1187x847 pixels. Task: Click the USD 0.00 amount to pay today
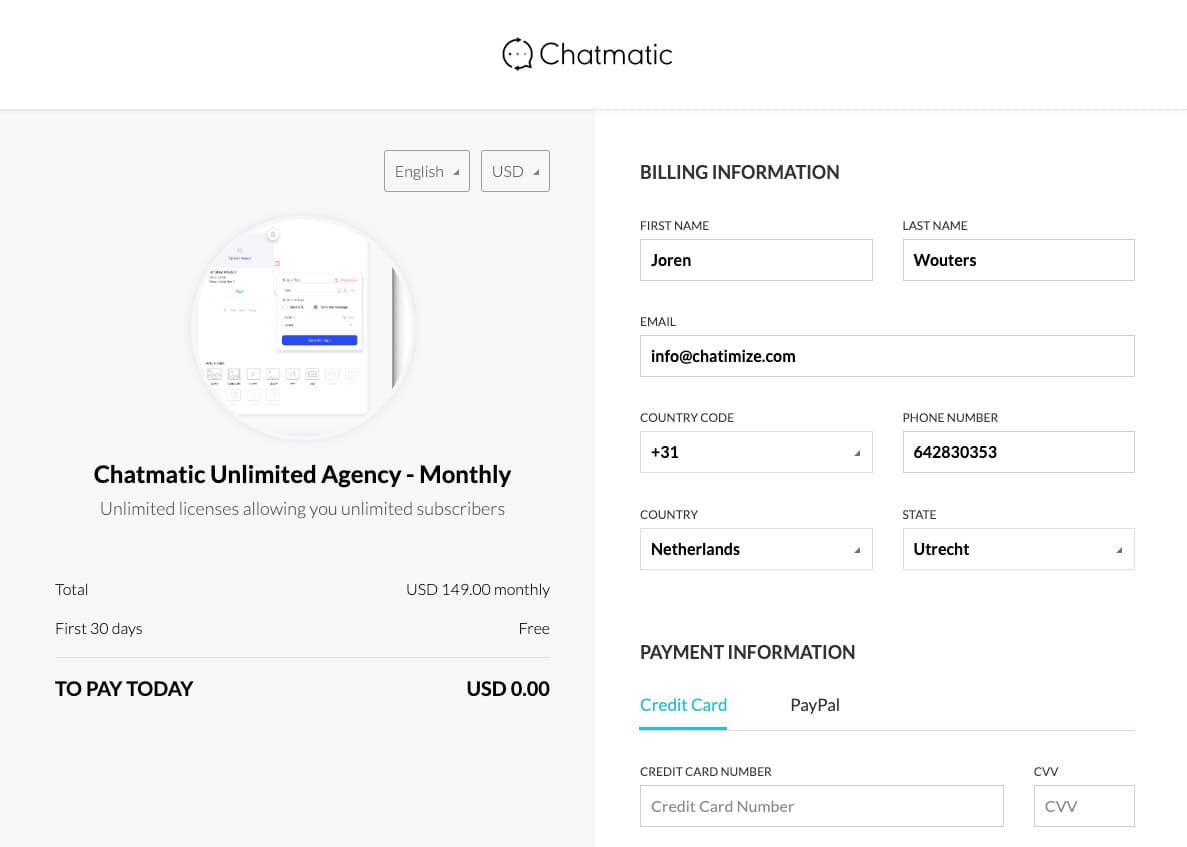(508, 689)
